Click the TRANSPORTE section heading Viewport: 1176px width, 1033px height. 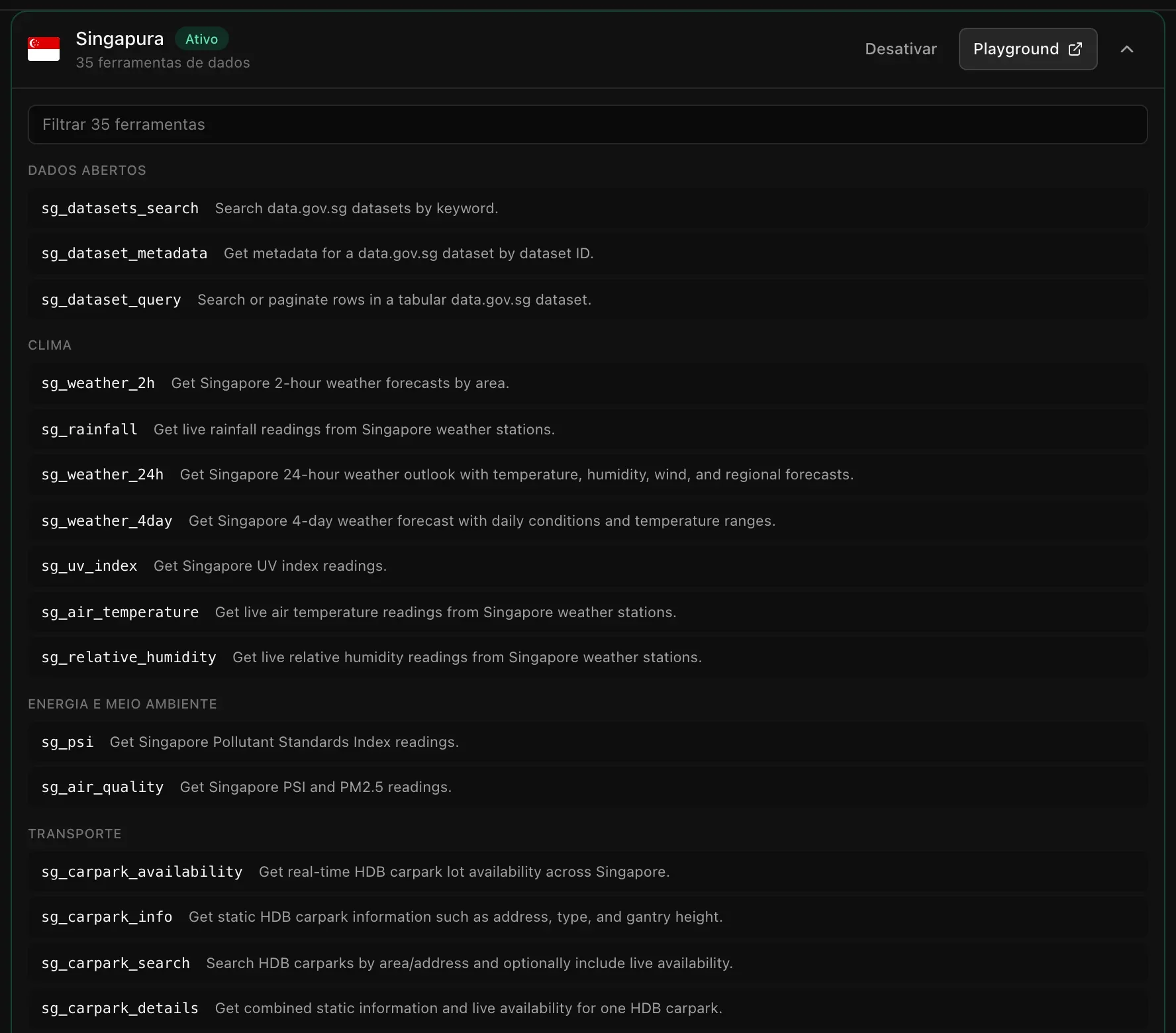[x=75, y=834]
